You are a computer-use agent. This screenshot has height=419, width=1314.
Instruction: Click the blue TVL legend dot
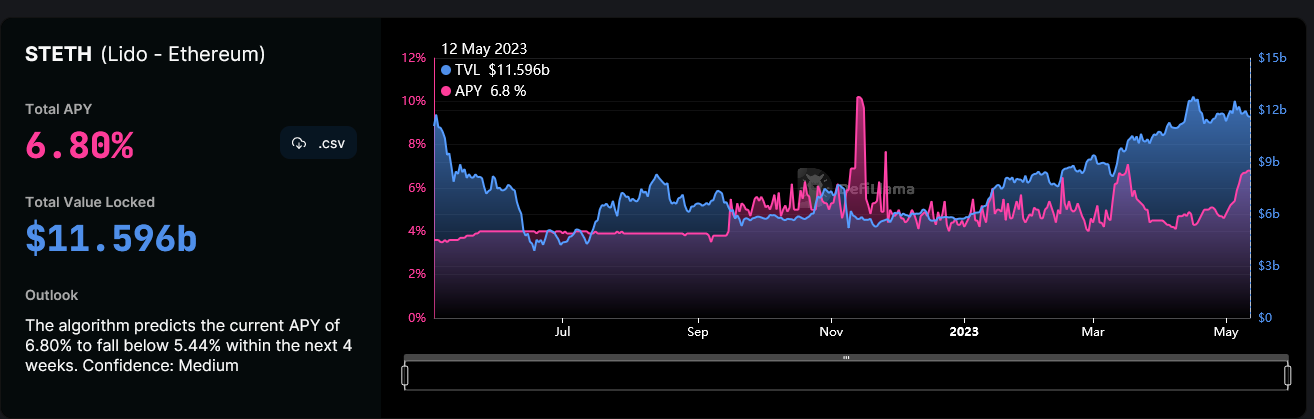446,70
